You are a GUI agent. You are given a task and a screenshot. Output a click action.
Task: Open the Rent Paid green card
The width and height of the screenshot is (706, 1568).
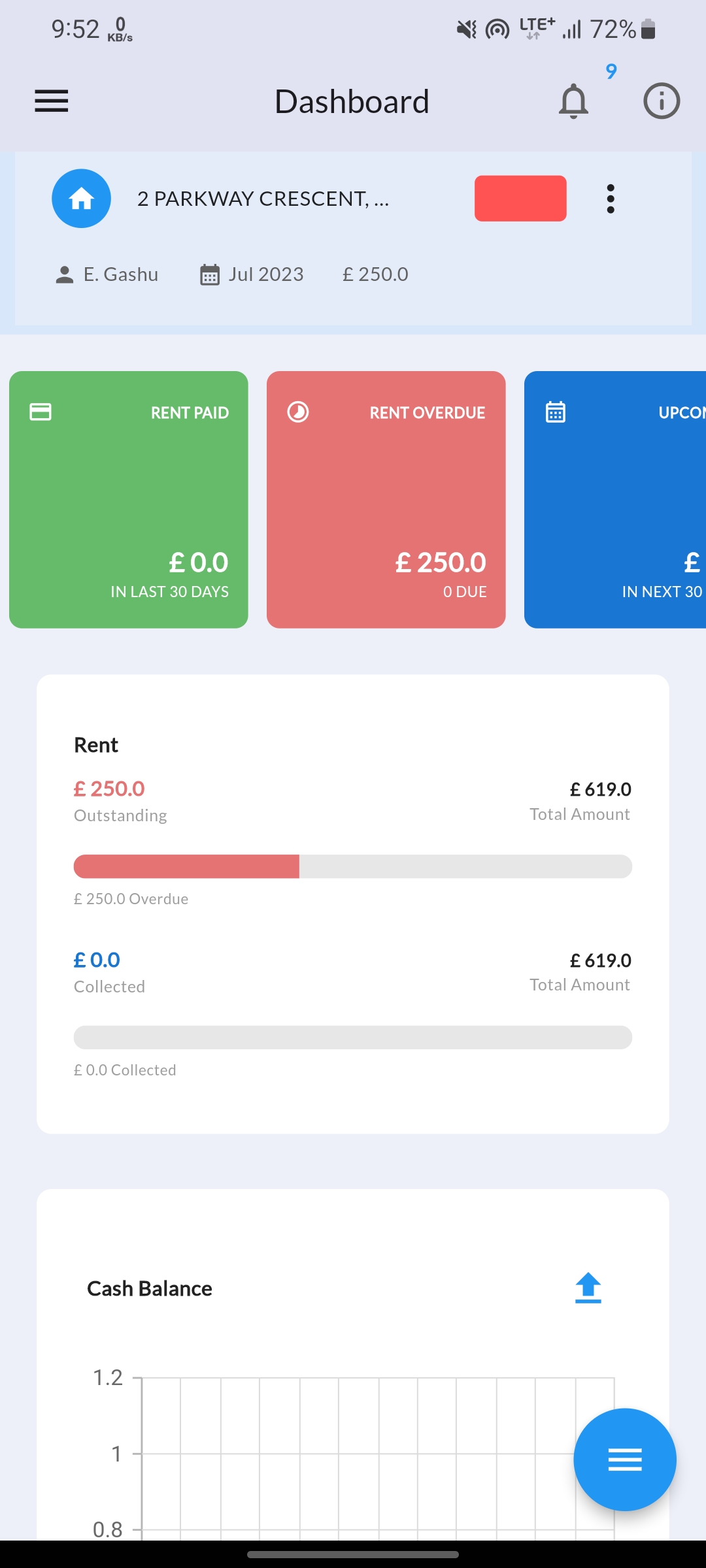click(x=129, y=500)
